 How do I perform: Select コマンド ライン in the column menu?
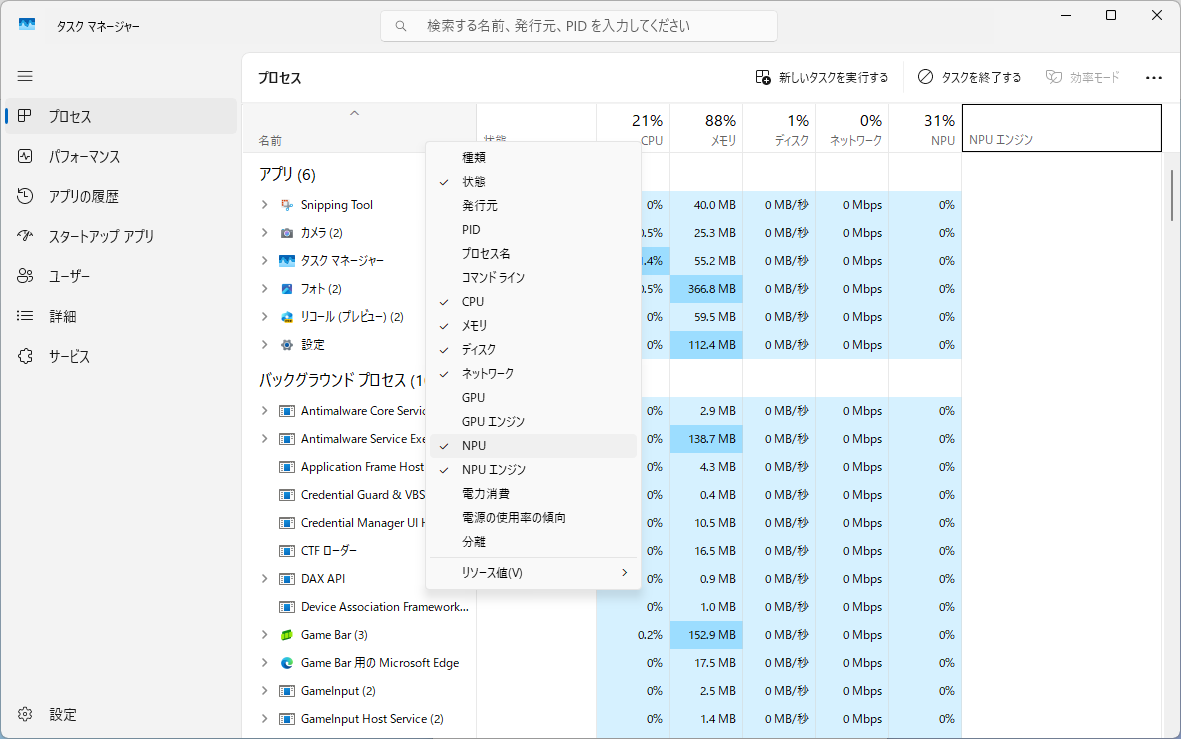tap(533, 278)
